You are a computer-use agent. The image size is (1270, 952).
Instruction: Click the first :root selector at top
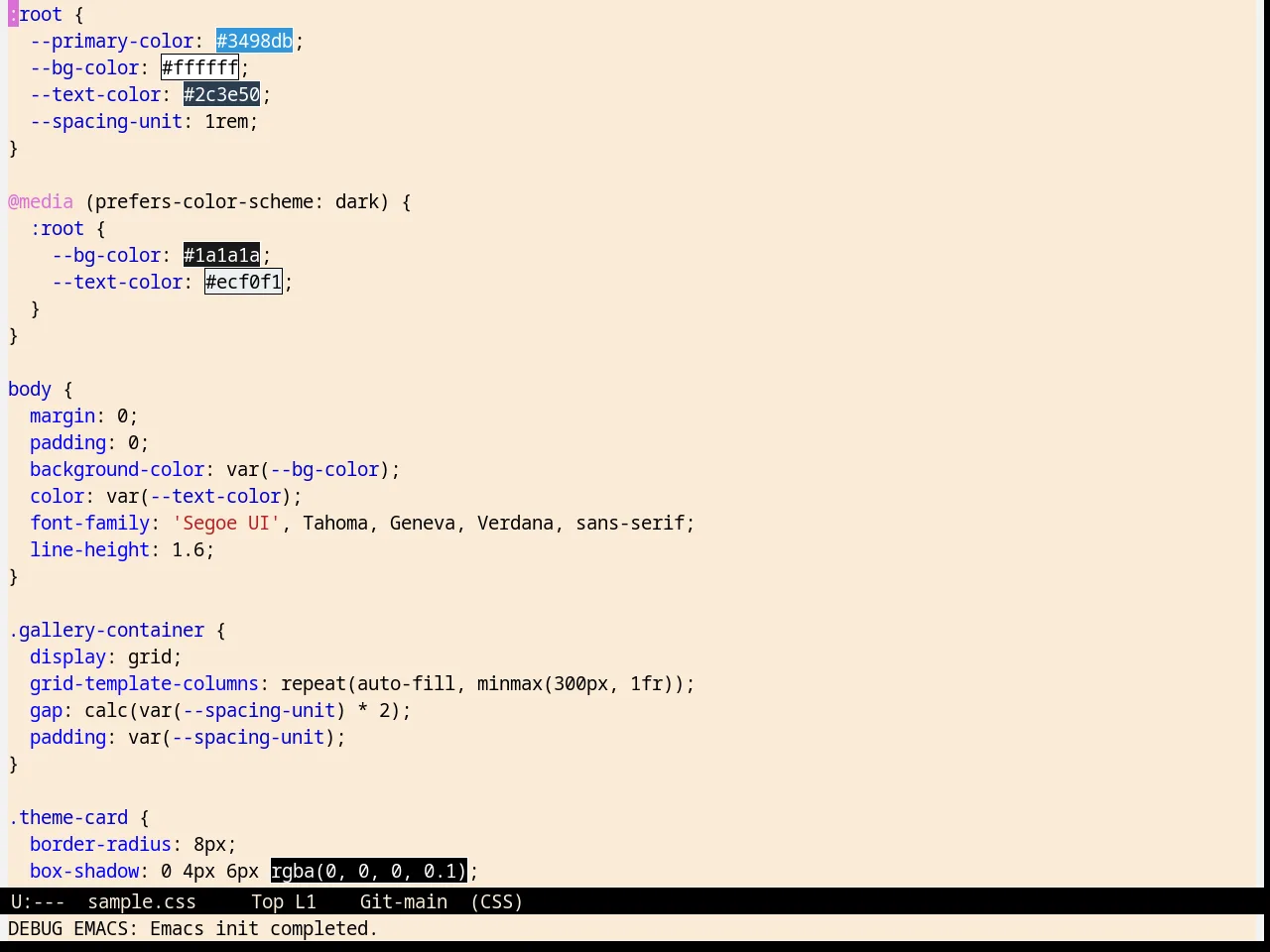coord(36,14)
